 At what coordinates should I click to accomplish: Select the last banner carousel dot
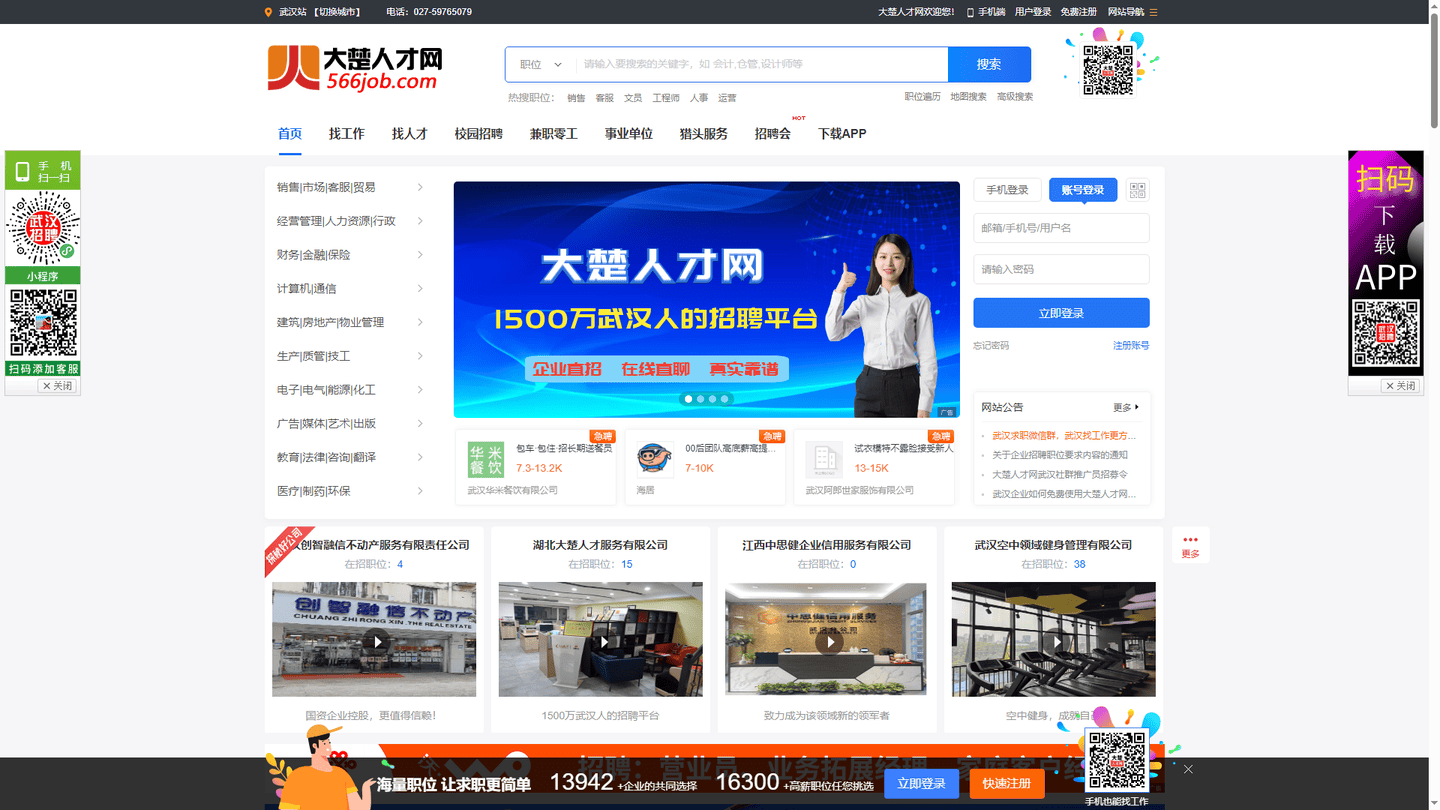pos(725,399)
